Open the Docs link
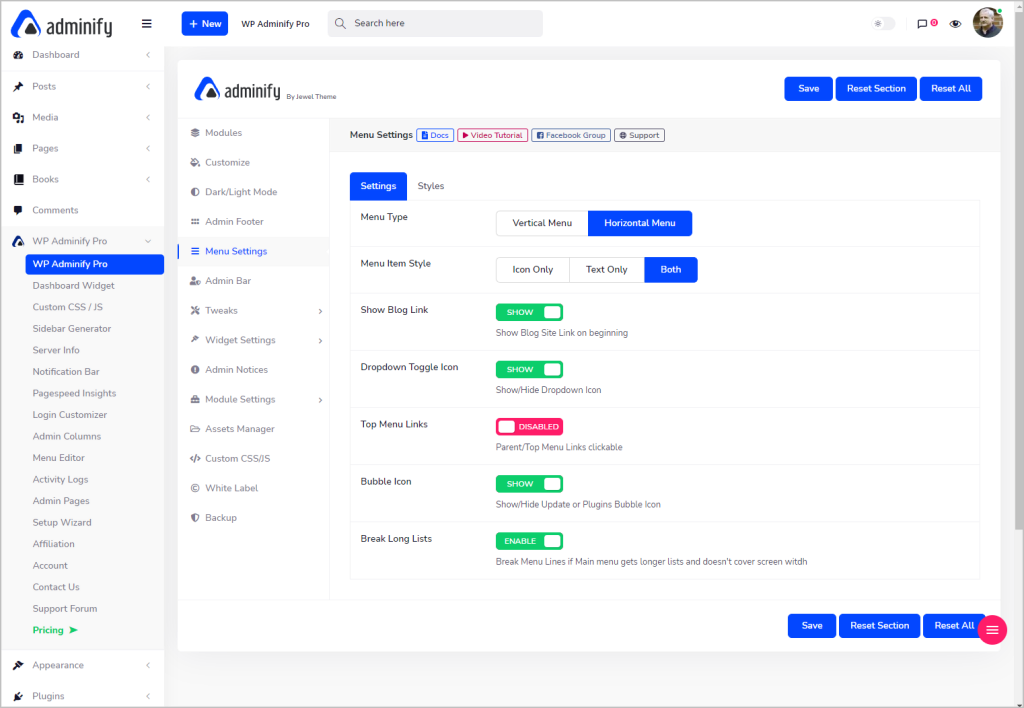This screenshot has height=708, width=1024. click(x=435, y=135)
